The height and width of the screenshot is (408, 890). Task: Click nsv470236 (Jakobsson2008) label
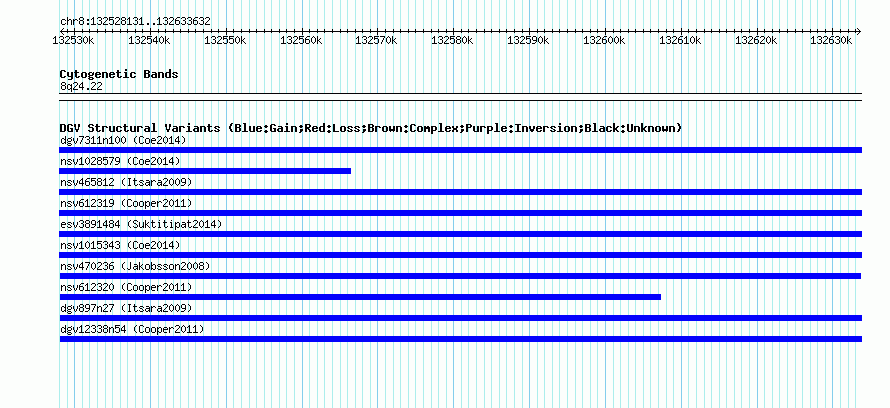(135, 266)
